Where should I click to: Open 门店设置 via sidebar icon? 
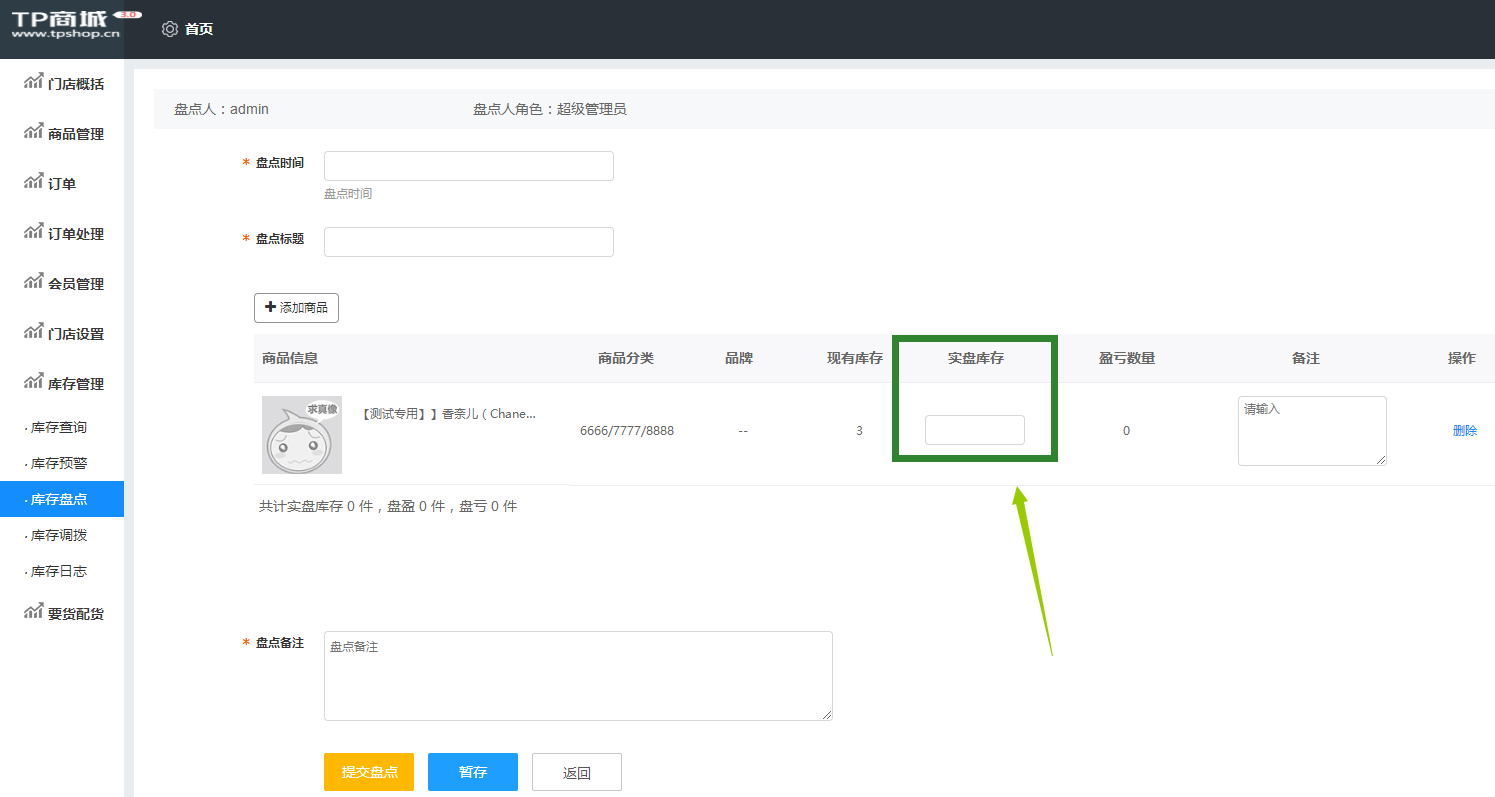(32, 333)
